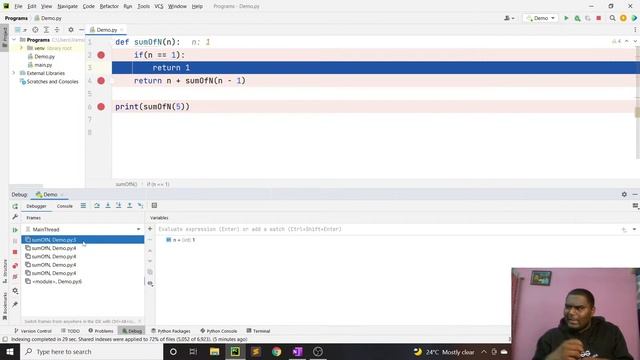The width and height of the screenshot is (640, 360).
Task: Open the Project view selector dropdown
Action: point(20,30)
